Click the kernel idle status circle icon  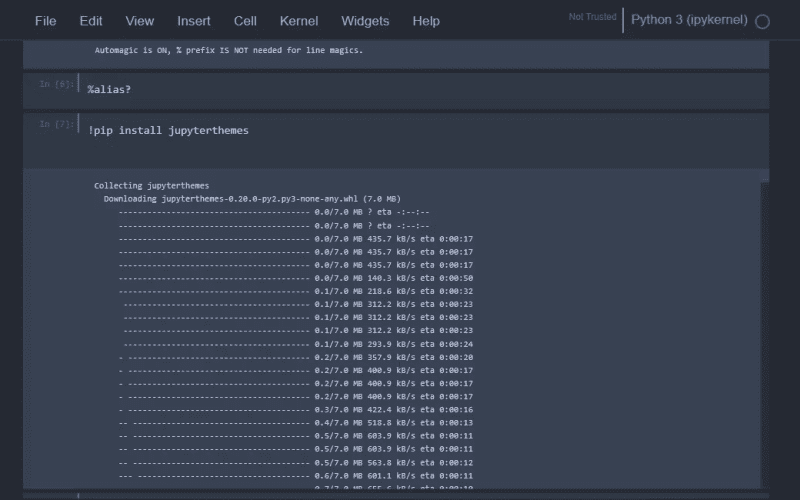pyautogui.click(x=762, y=21)
